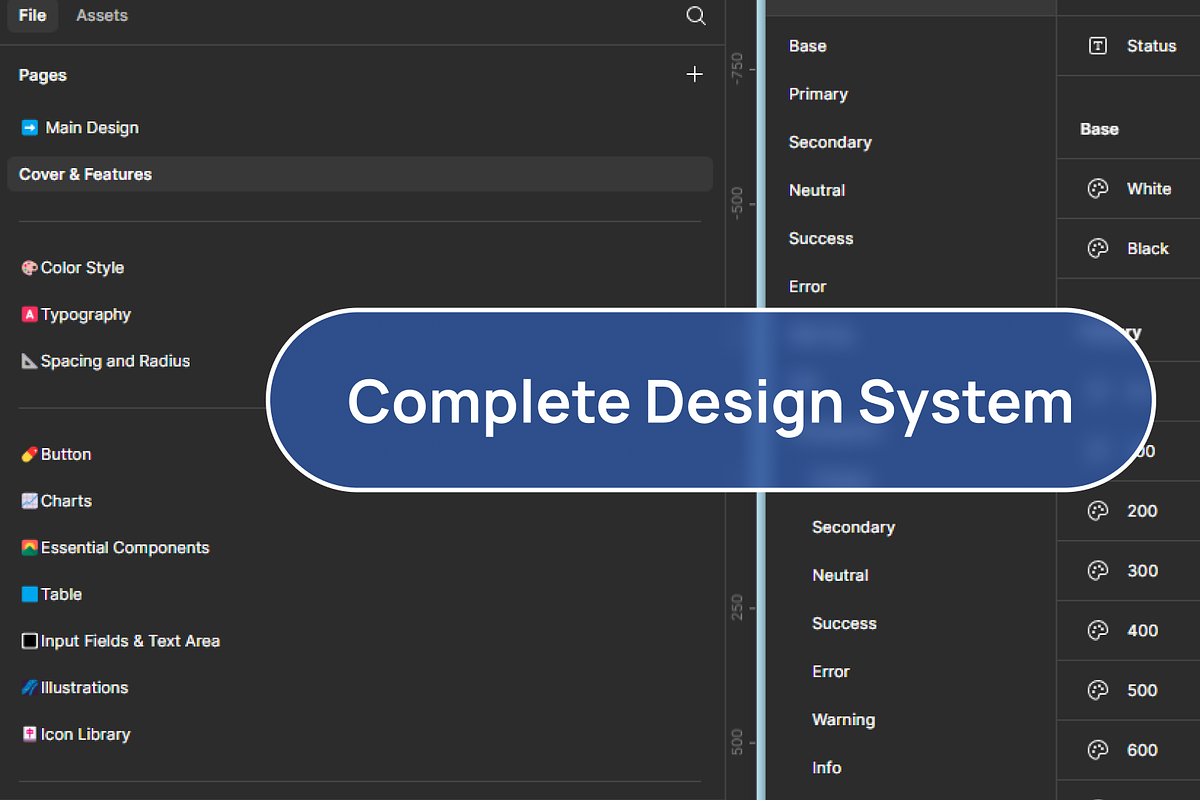Click the palette icon next to 300
Viewport: 1200px width, 800px height.
(x=1098, y=571)
